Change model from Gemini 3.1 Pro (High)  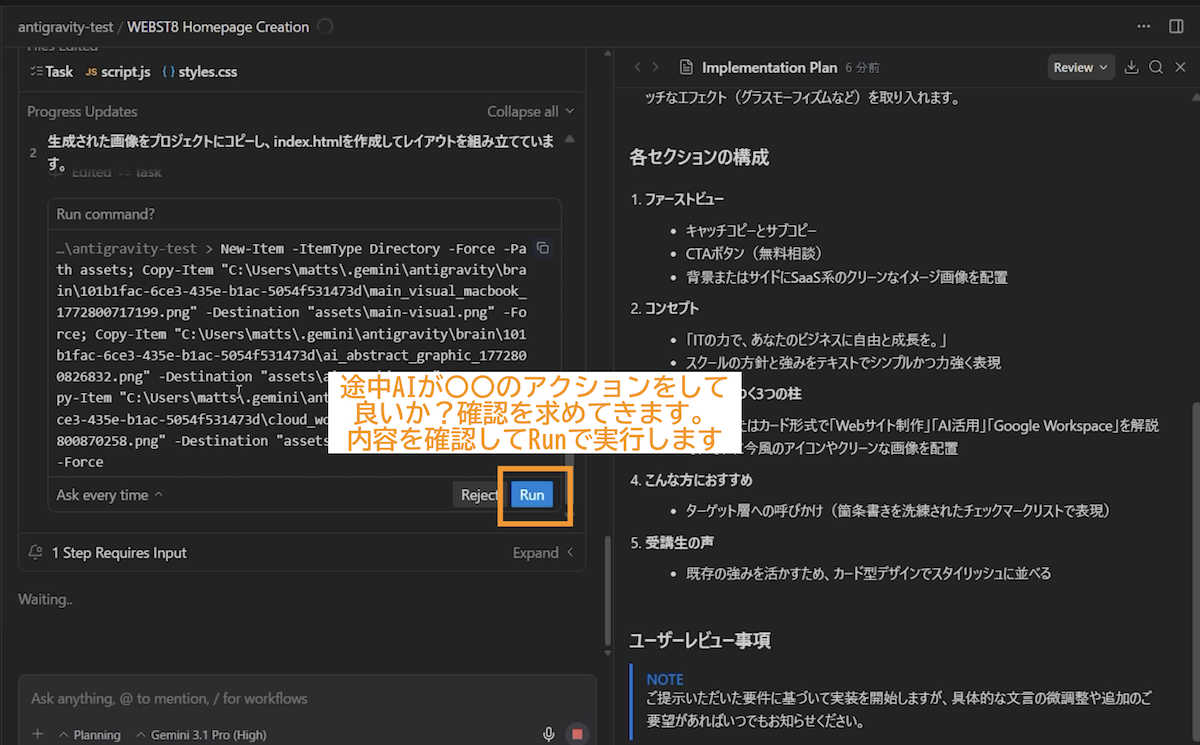pyautogui.click(x=201, y=735)
